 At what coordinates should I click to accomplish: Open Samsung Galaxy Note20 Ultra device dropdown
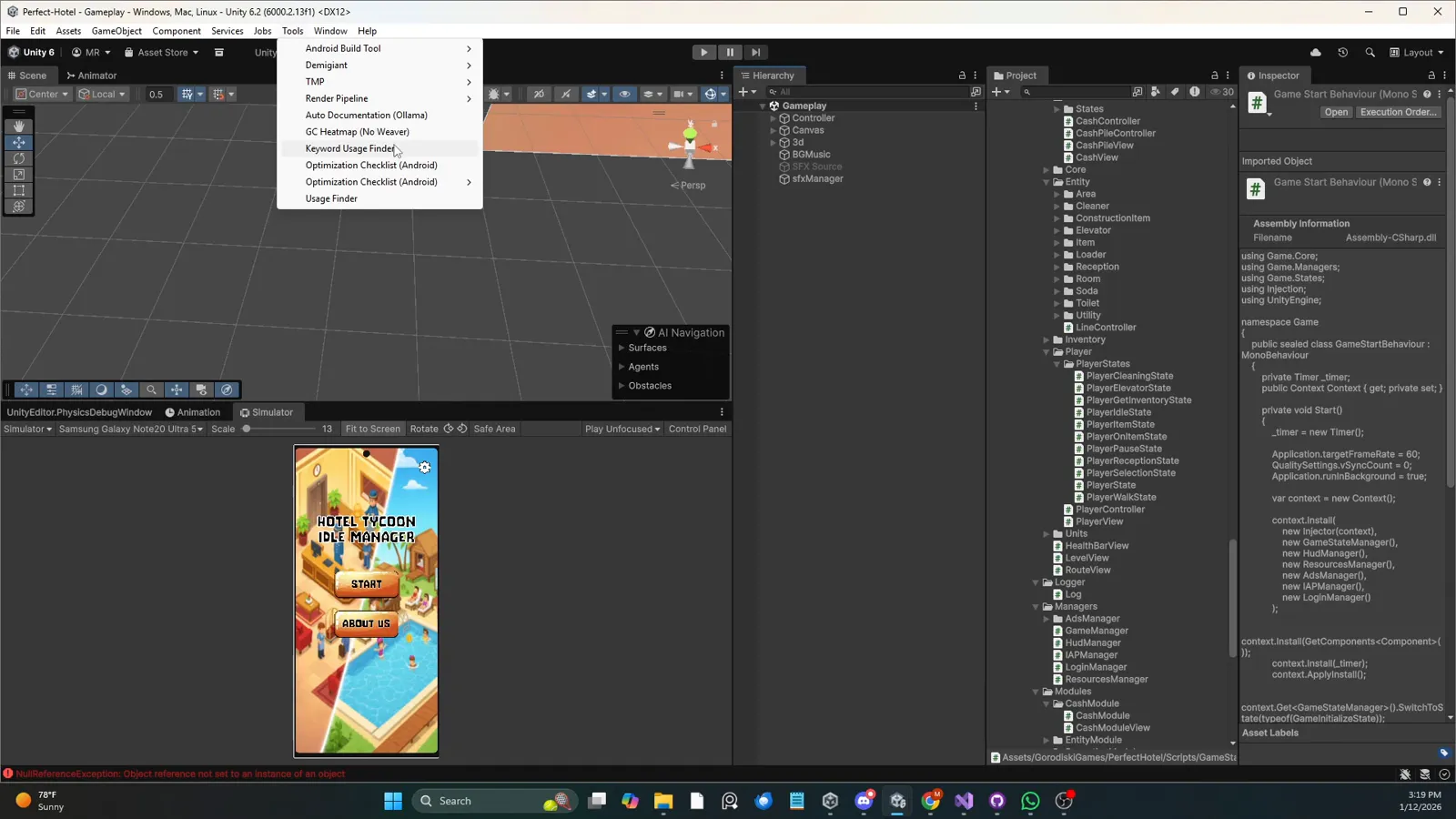(x=131, y=429)
